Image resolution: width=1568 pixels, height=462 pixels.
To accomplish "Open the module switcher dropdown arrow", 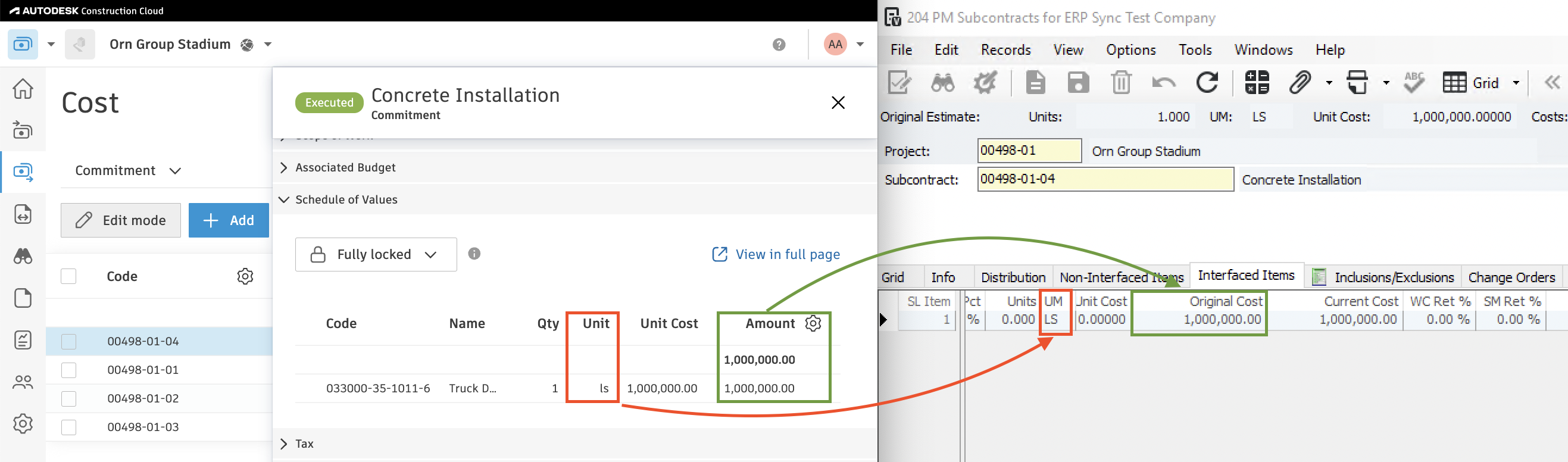I will [x=51, y=45].
